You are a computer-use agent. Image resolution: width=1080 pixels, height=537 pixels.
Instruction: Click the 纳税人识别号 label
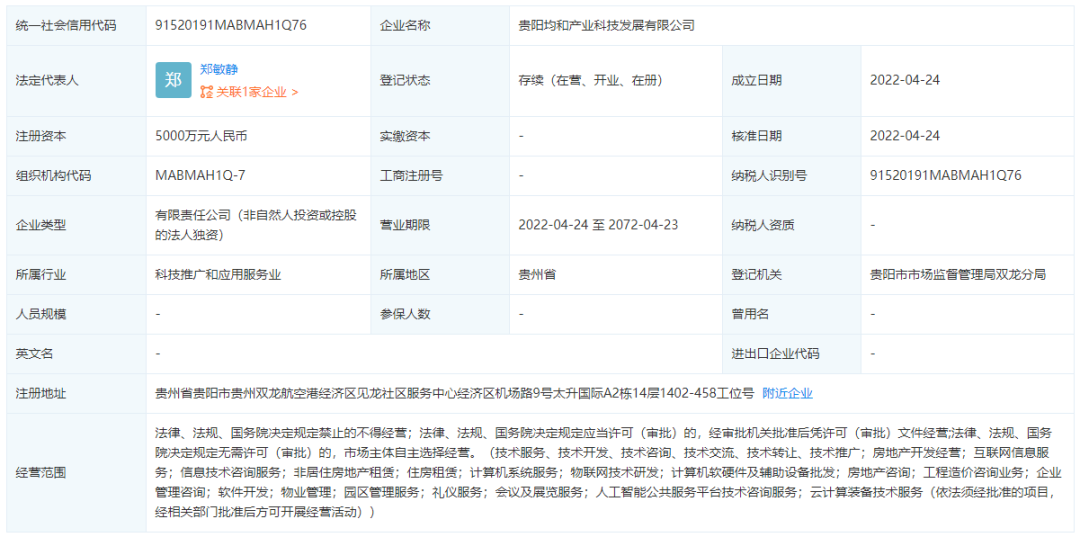[x=769, y=176]
